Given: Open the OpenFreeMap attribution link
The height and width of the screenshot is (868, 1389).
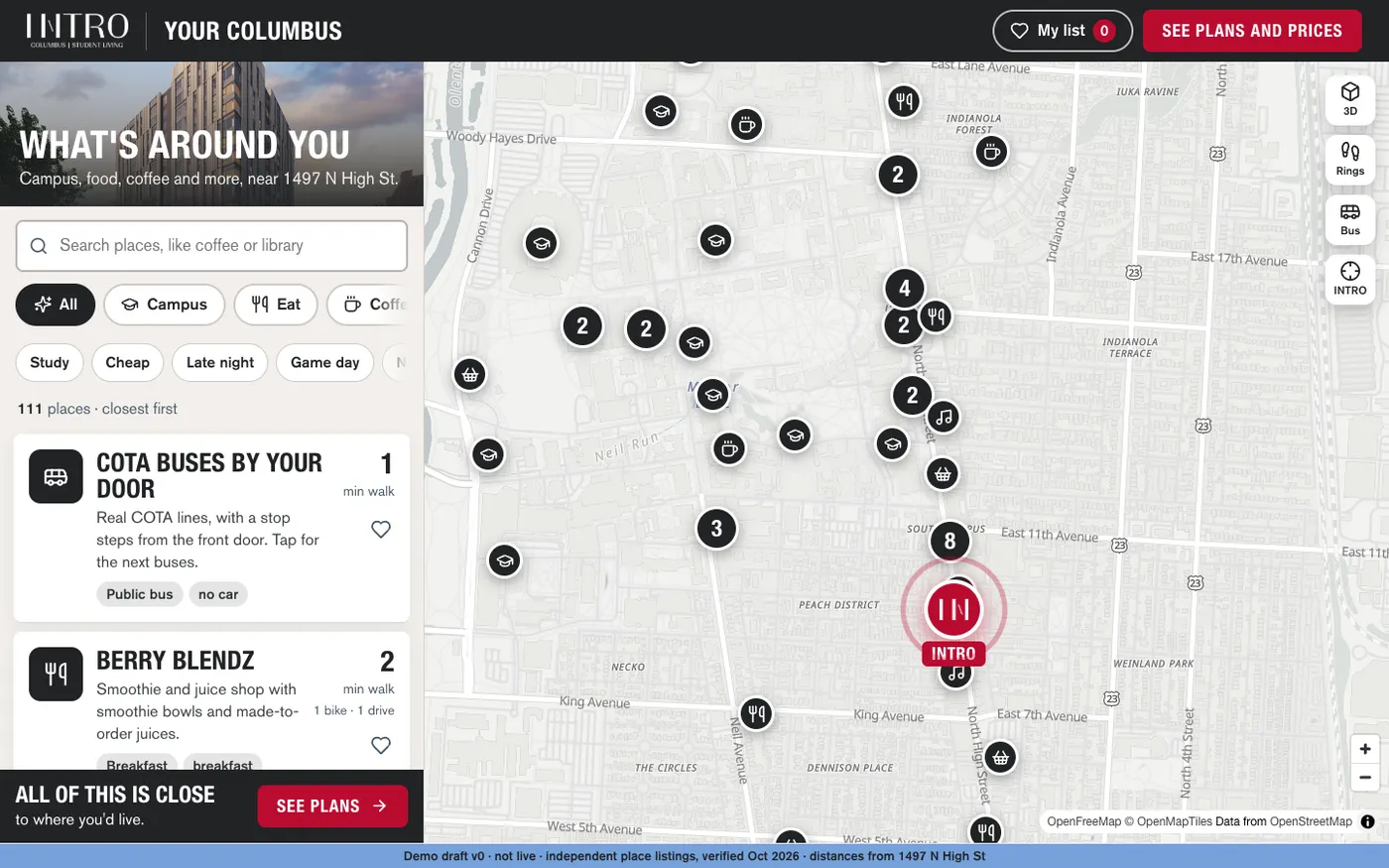Looking at the screenshot, I should click(x=1083, y=821).
